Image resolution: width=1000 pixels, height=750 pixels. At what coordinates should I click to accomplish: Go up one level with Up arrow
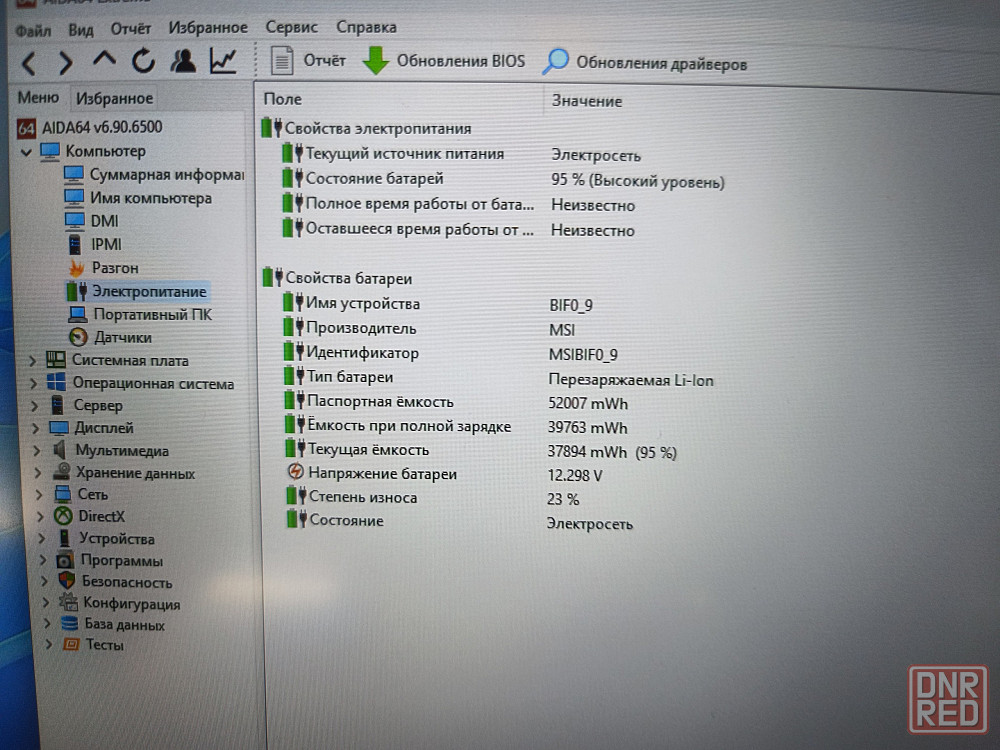(x=104, y=62)
